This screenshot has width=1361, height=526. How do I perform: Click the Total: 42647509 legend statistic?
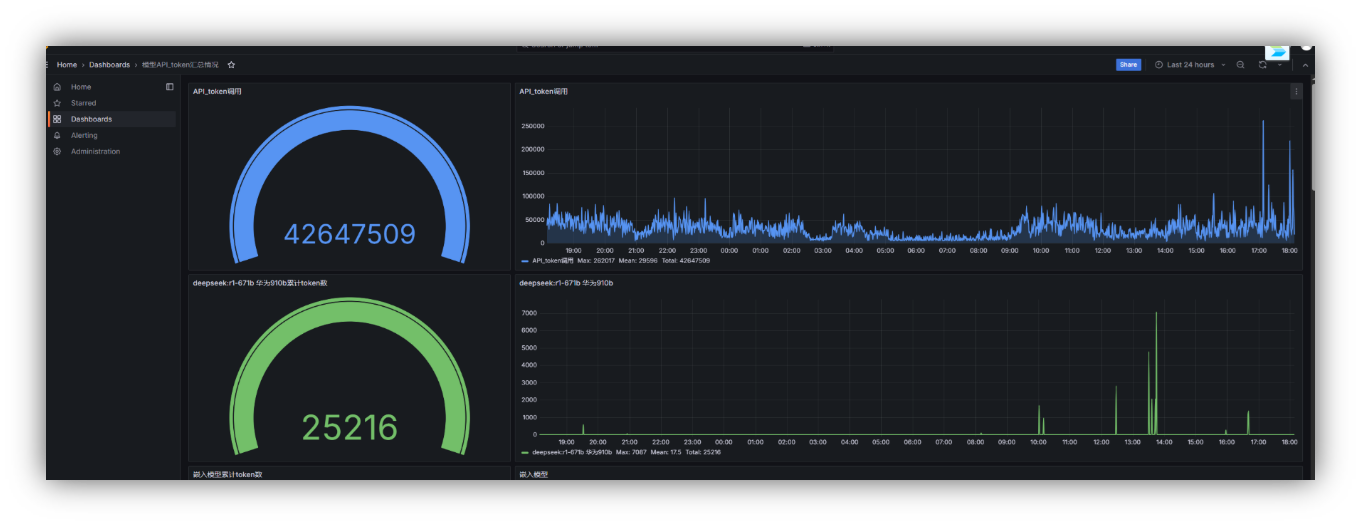pyautogui.click(x=686, y=260)
